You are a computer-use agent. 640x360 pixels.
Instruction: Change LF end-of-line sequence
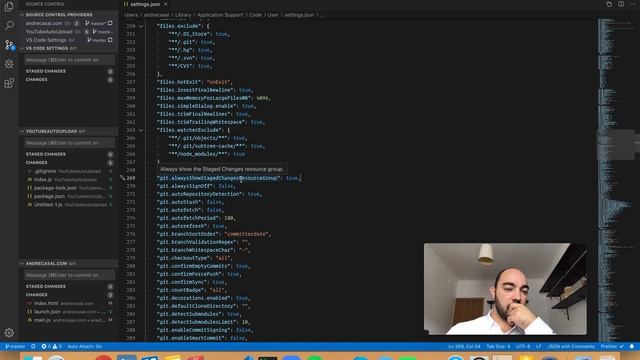(538, 347)
